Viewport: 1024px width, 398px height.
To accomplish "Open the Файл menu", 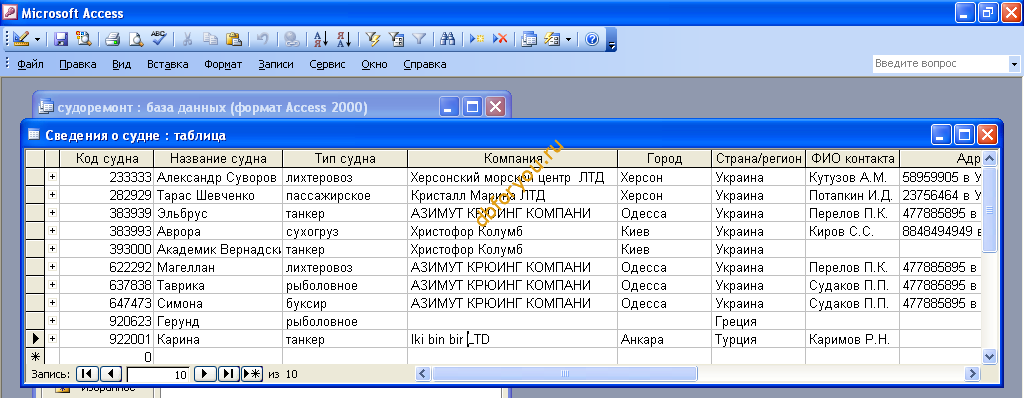I will [x=31, y=64].
